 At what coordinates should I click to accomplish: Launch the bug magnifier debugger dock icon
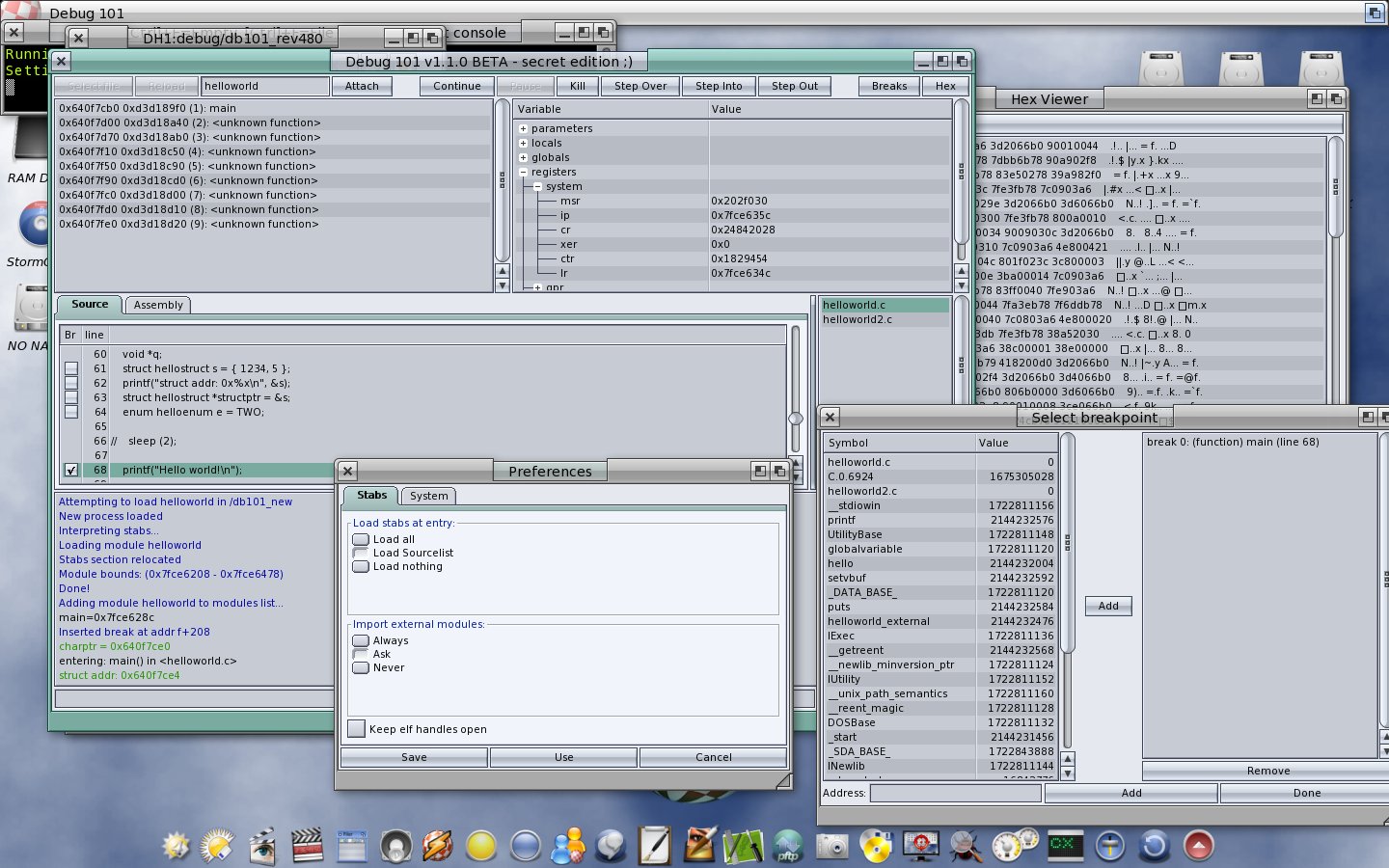click(x=966, y=846)
